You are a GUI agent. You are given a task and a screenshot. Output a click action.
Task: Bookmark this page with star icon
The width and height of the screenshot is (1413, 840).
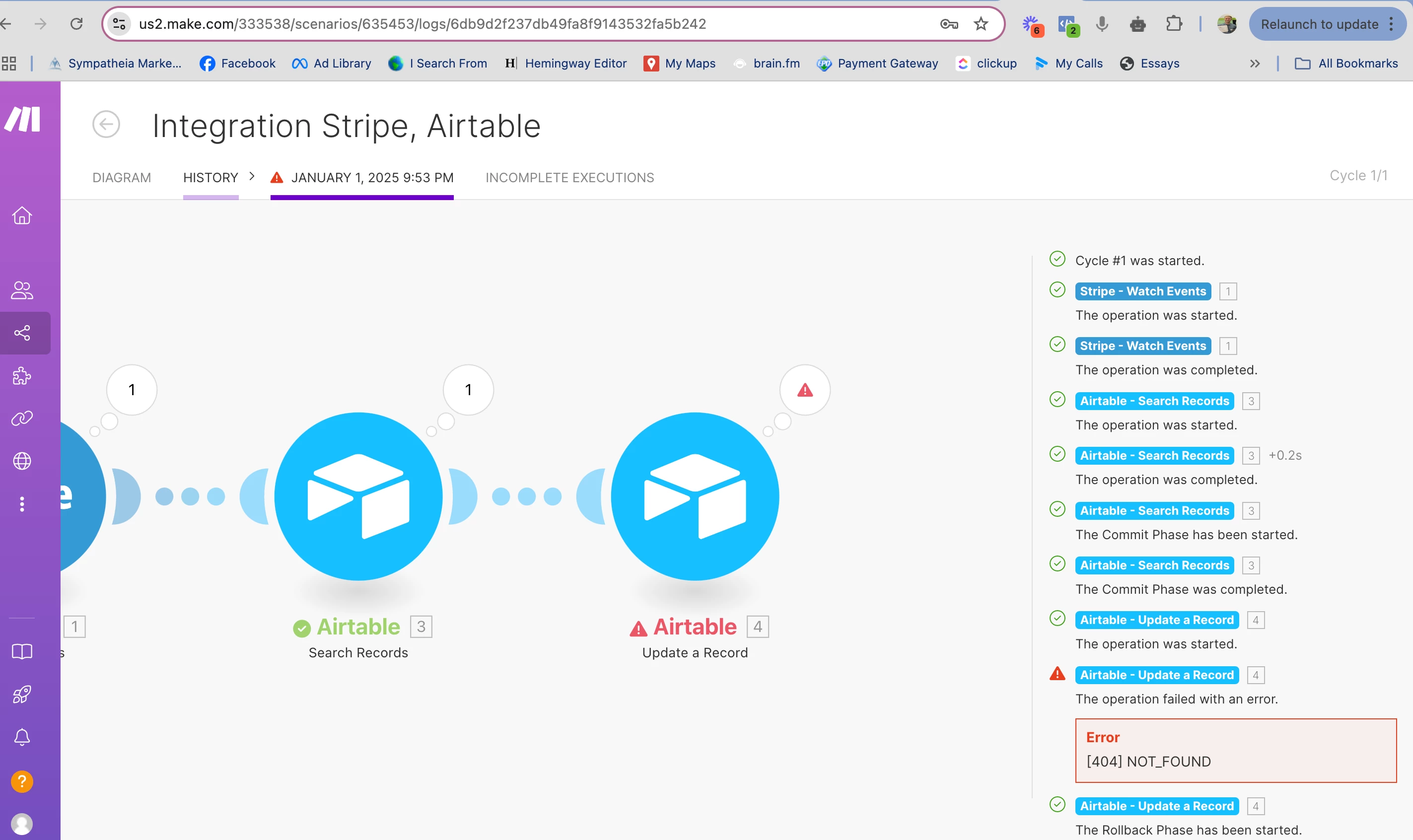981,24
